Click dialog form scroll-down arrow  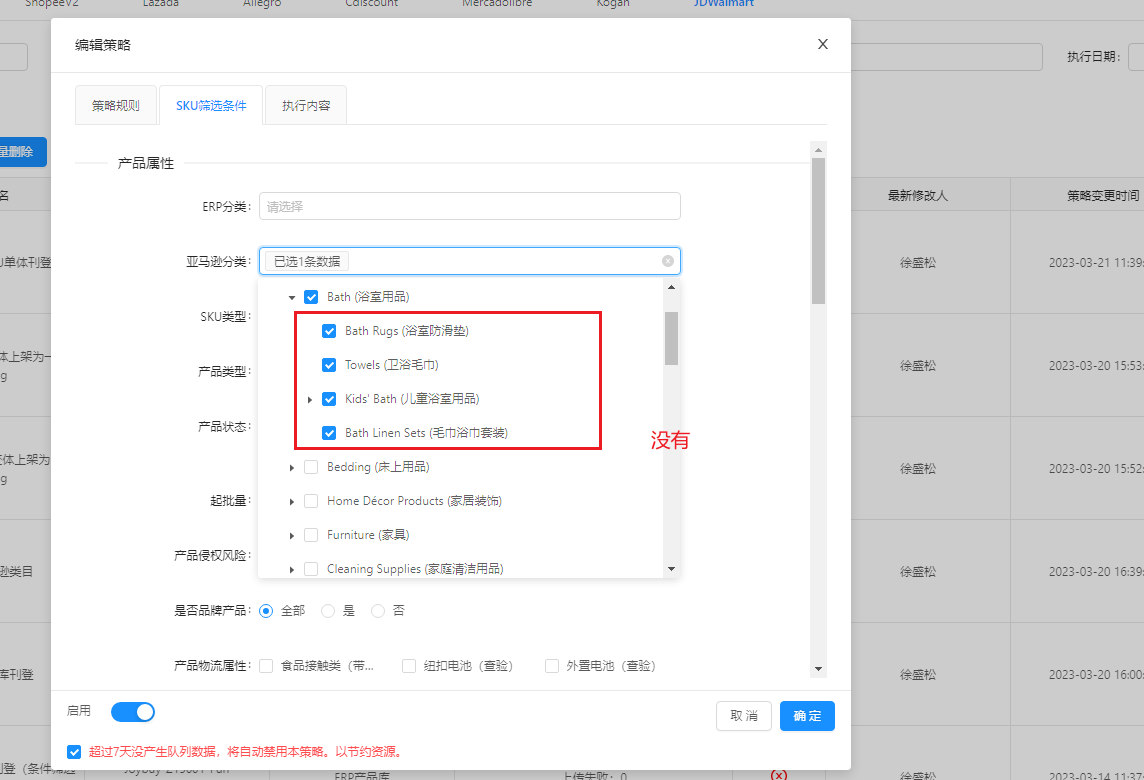click(x=819, y=668)
